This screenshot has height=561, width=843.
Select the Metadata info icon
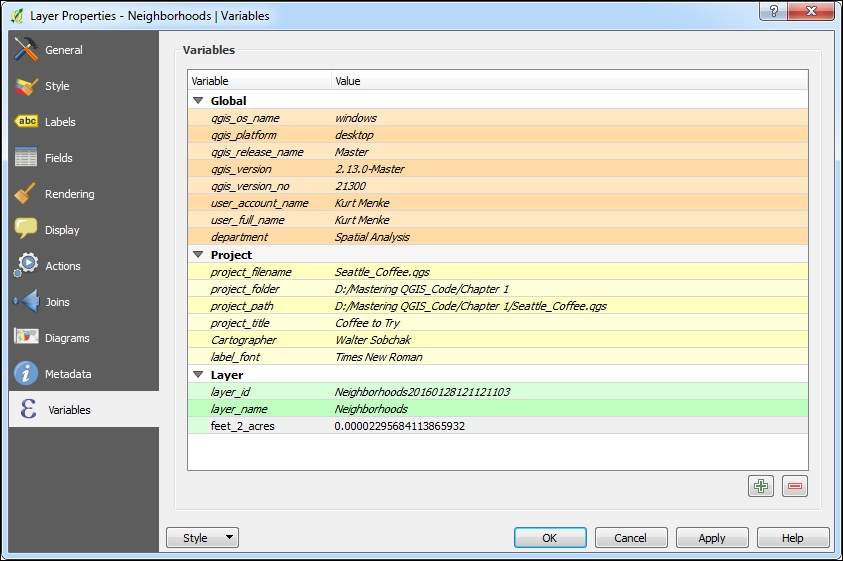(x=27, y=374)
